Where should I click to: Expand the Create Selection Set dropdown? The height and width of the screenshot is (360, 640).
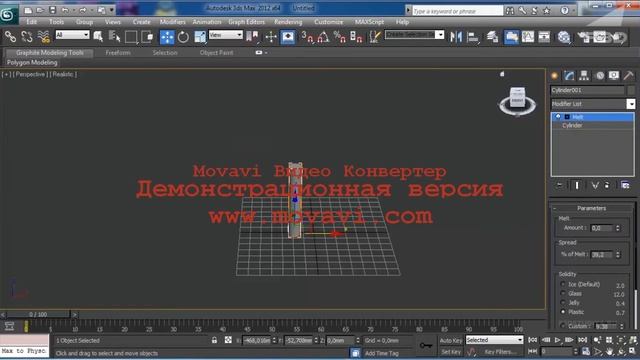(440, 35)
